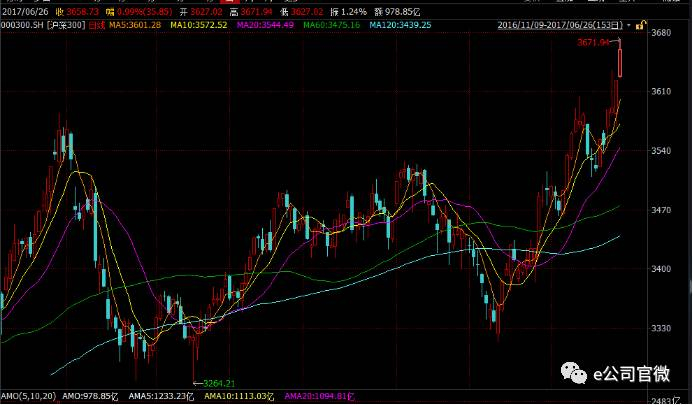Click the 3470 price axis label
This screenshot has height=405, width=693.
point(661,210)
